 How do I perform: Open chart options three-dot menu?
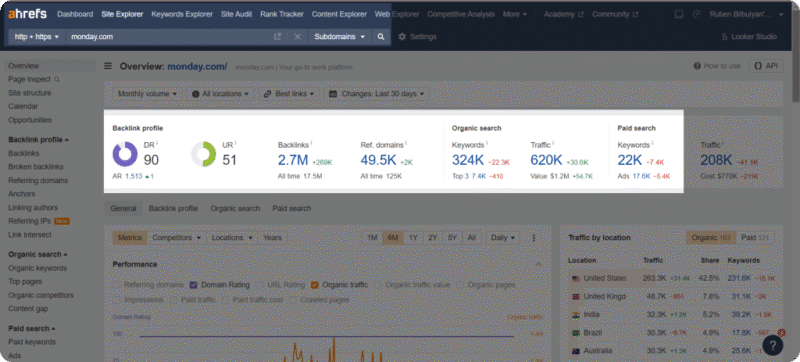534,238
